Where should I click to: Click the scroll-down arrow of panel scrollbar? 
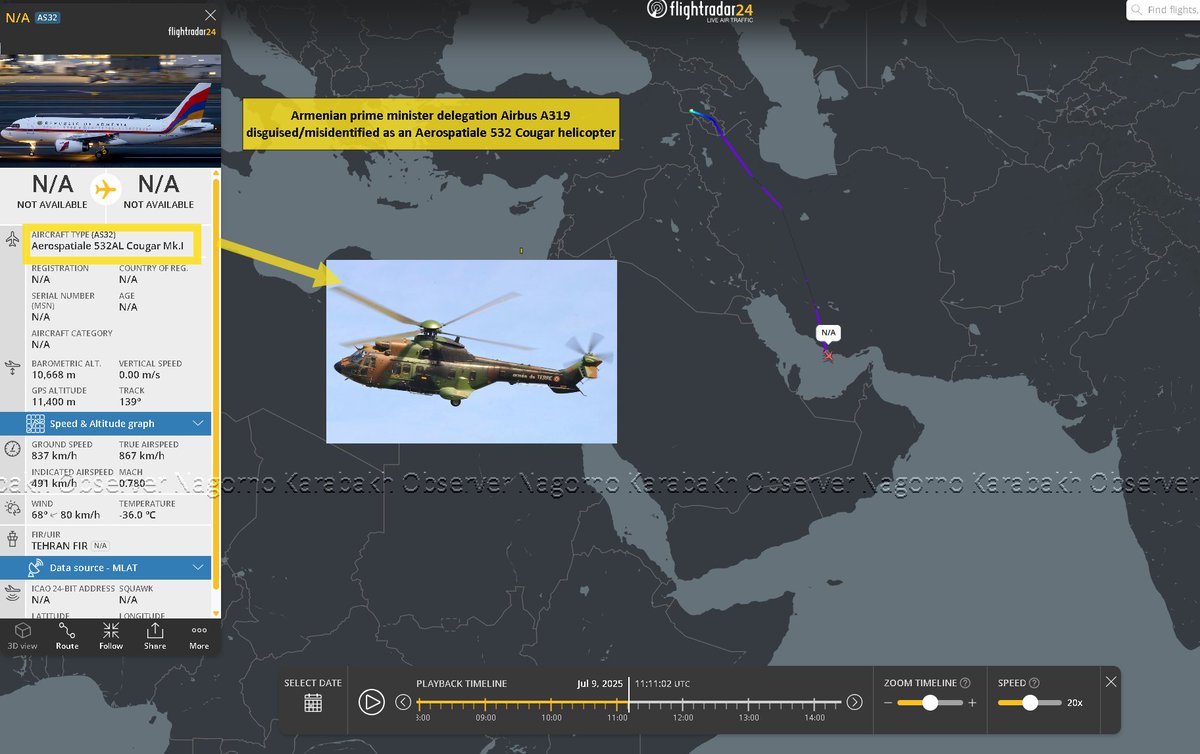tap(217, 612)
